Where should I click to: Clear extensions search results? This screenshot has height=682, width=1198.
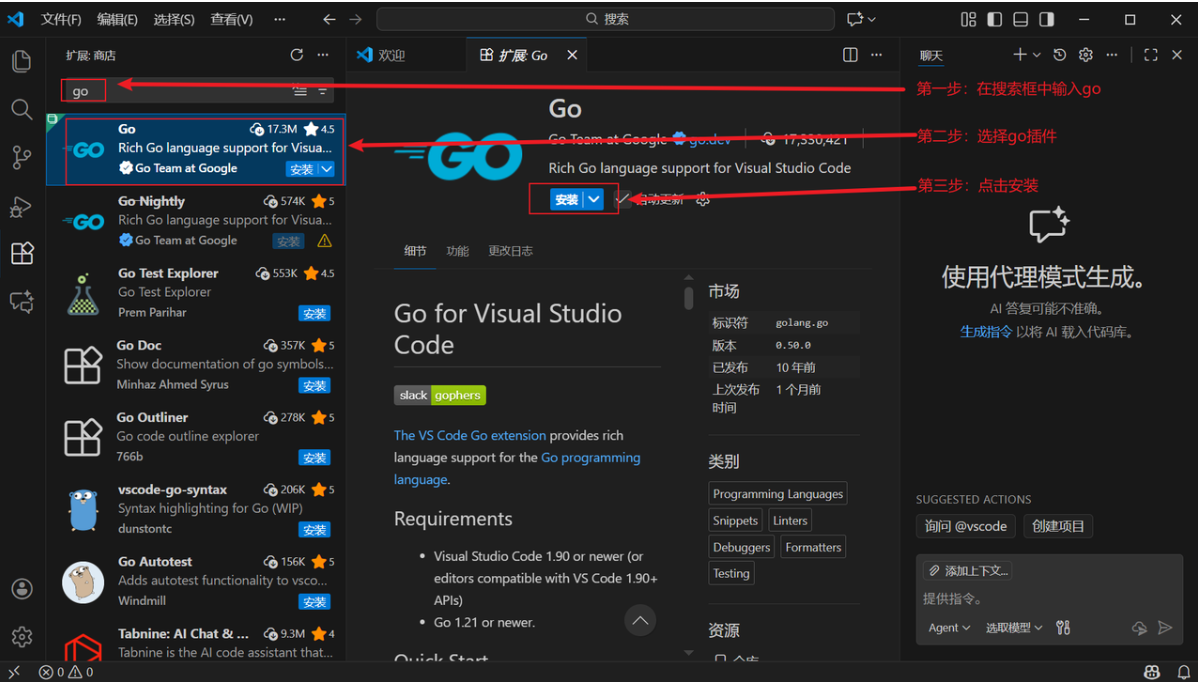(x=300, y=91)
